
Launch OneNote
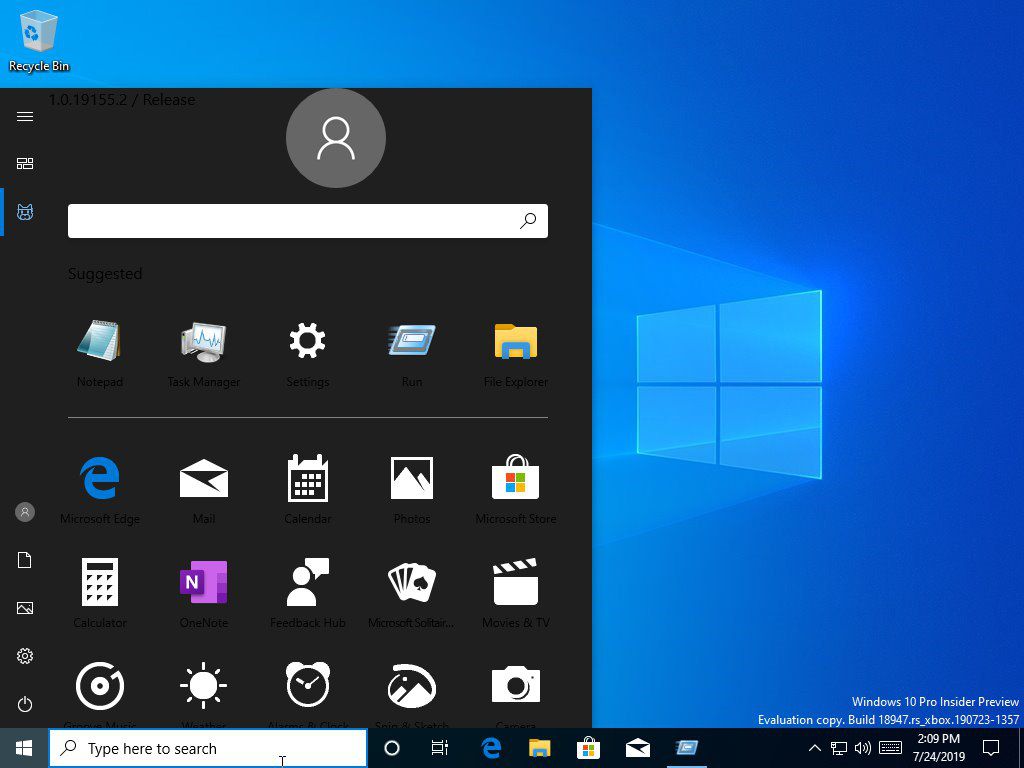[x=203, y=594]
